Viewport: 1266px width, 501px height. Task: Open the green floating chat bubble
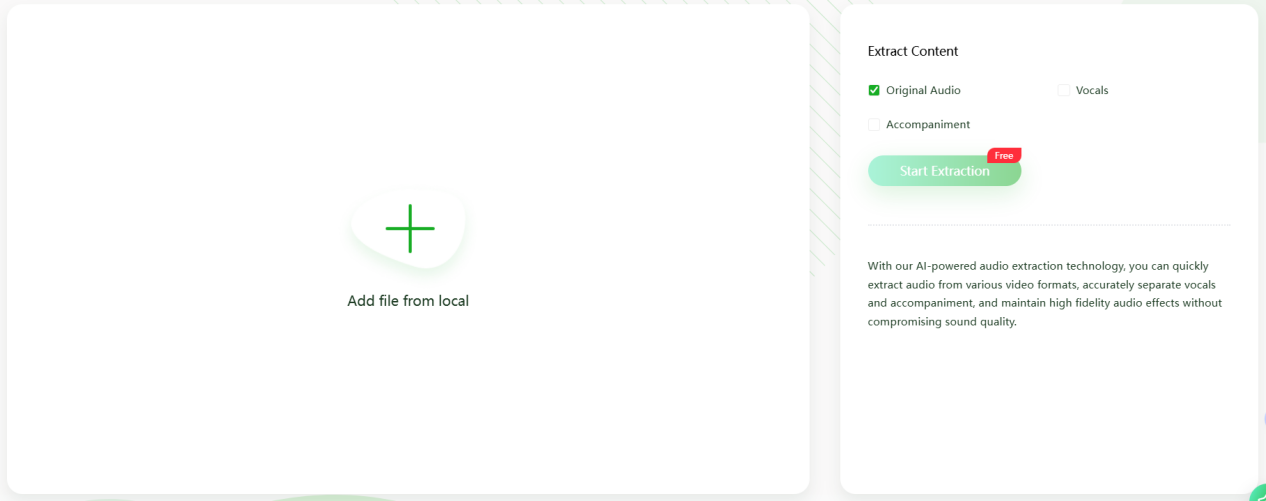(1258, 492)
